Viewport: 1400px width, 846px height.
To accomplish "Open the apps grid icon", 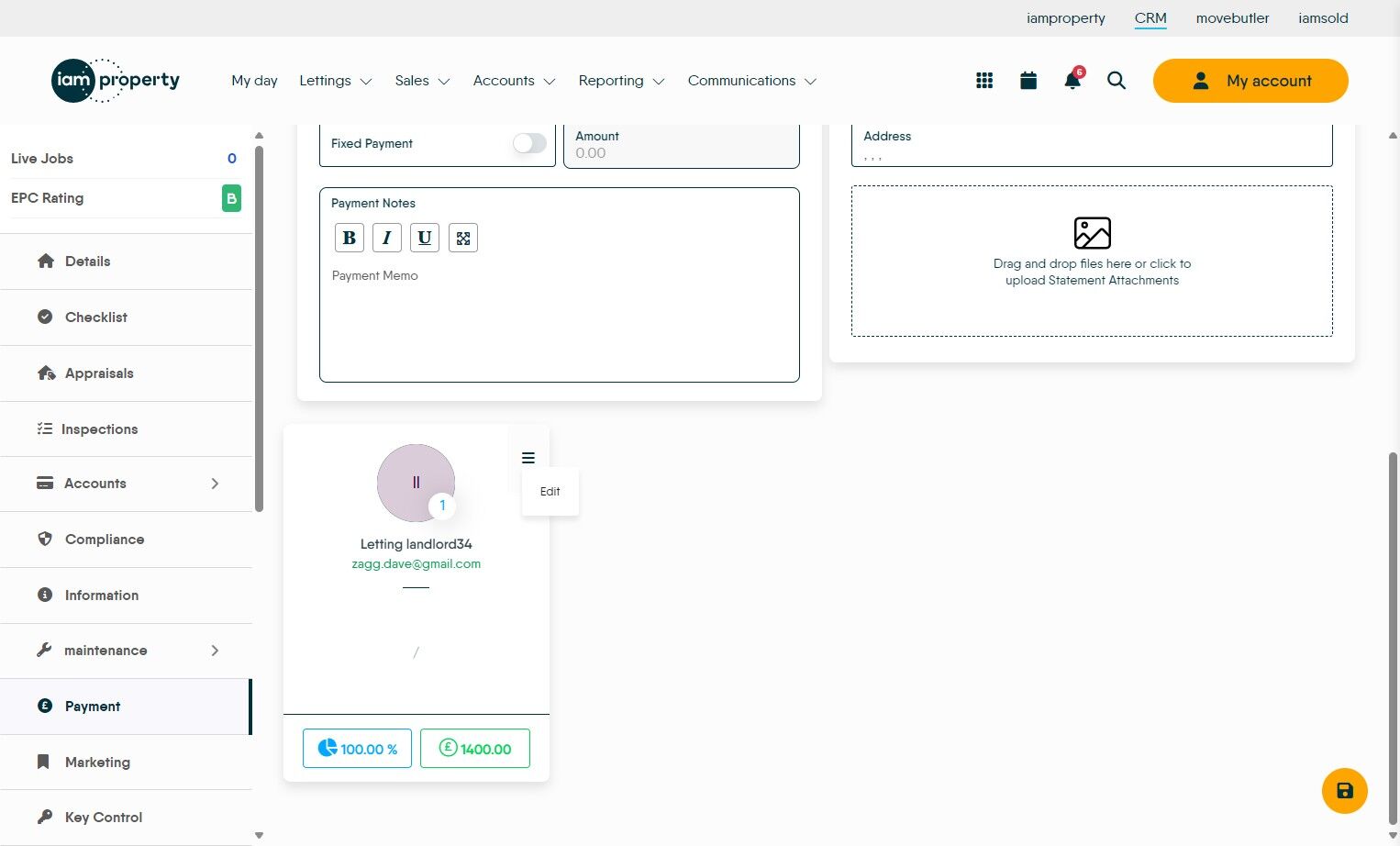I will [984, 81].
